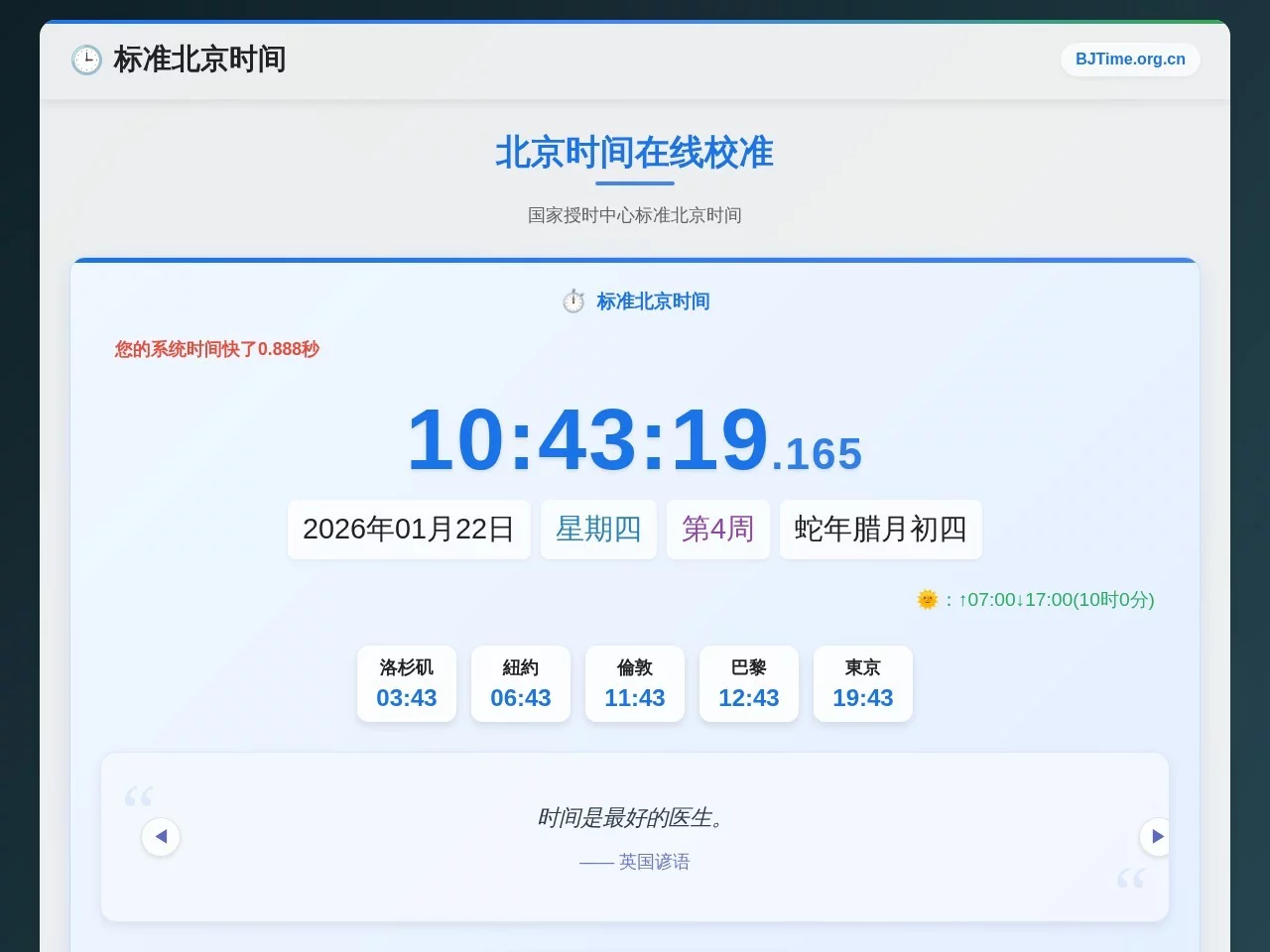Click the stopwatch icon above the clock display

click(x=573, y=300)
